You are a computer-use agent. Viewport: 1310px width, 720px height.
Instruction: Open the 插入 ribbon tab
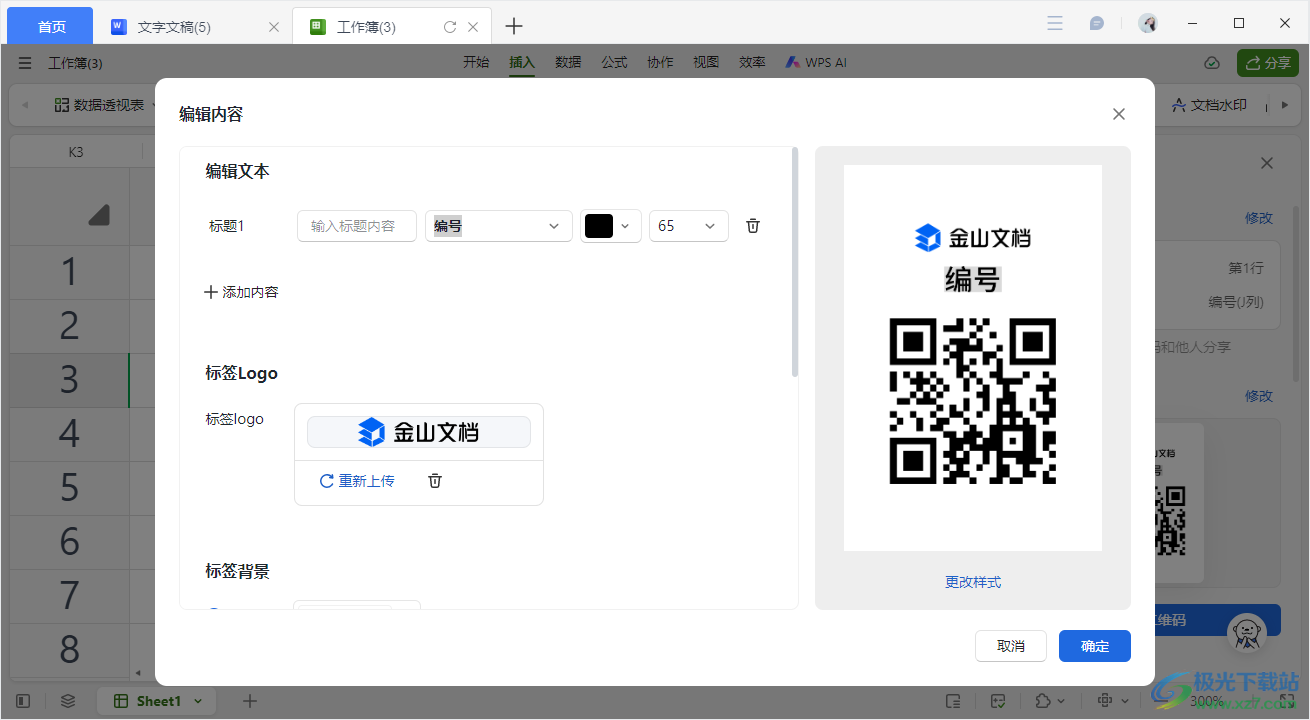point(522,62)
